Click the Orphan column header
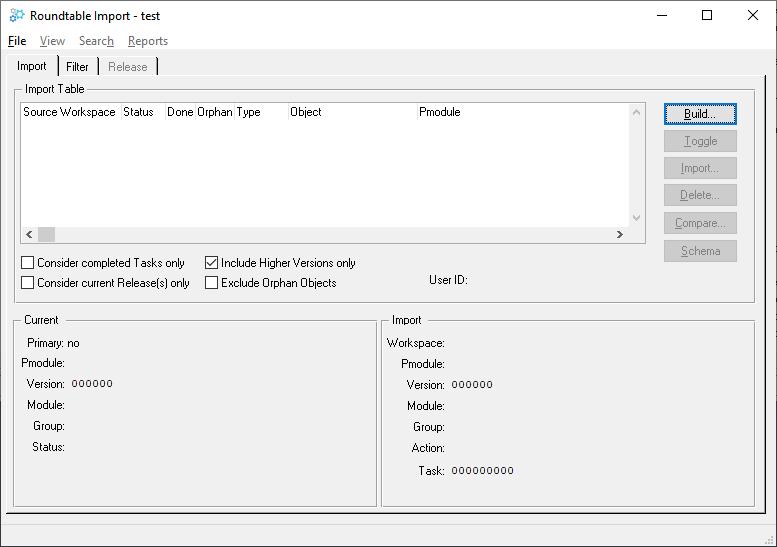Viewport: 777px width, 547px height. click(x=215, y=112)
